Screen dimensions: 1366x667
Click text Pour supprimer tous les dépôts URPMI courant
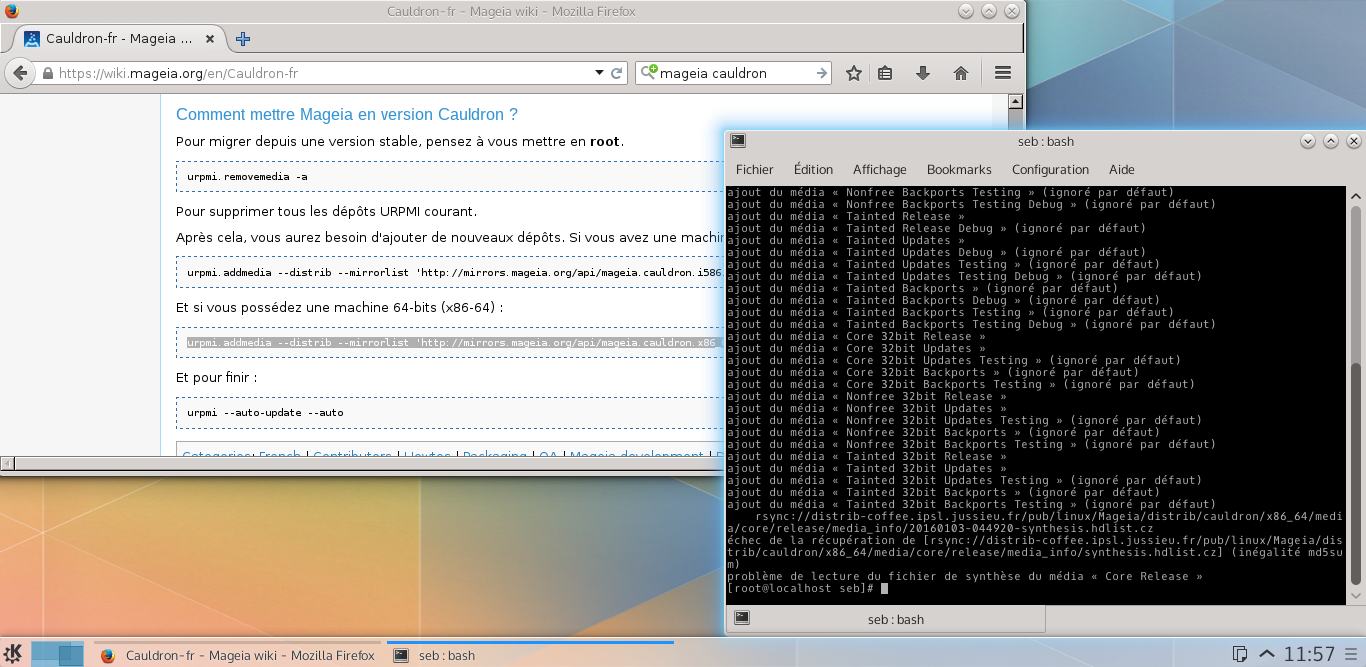(326, 211)
